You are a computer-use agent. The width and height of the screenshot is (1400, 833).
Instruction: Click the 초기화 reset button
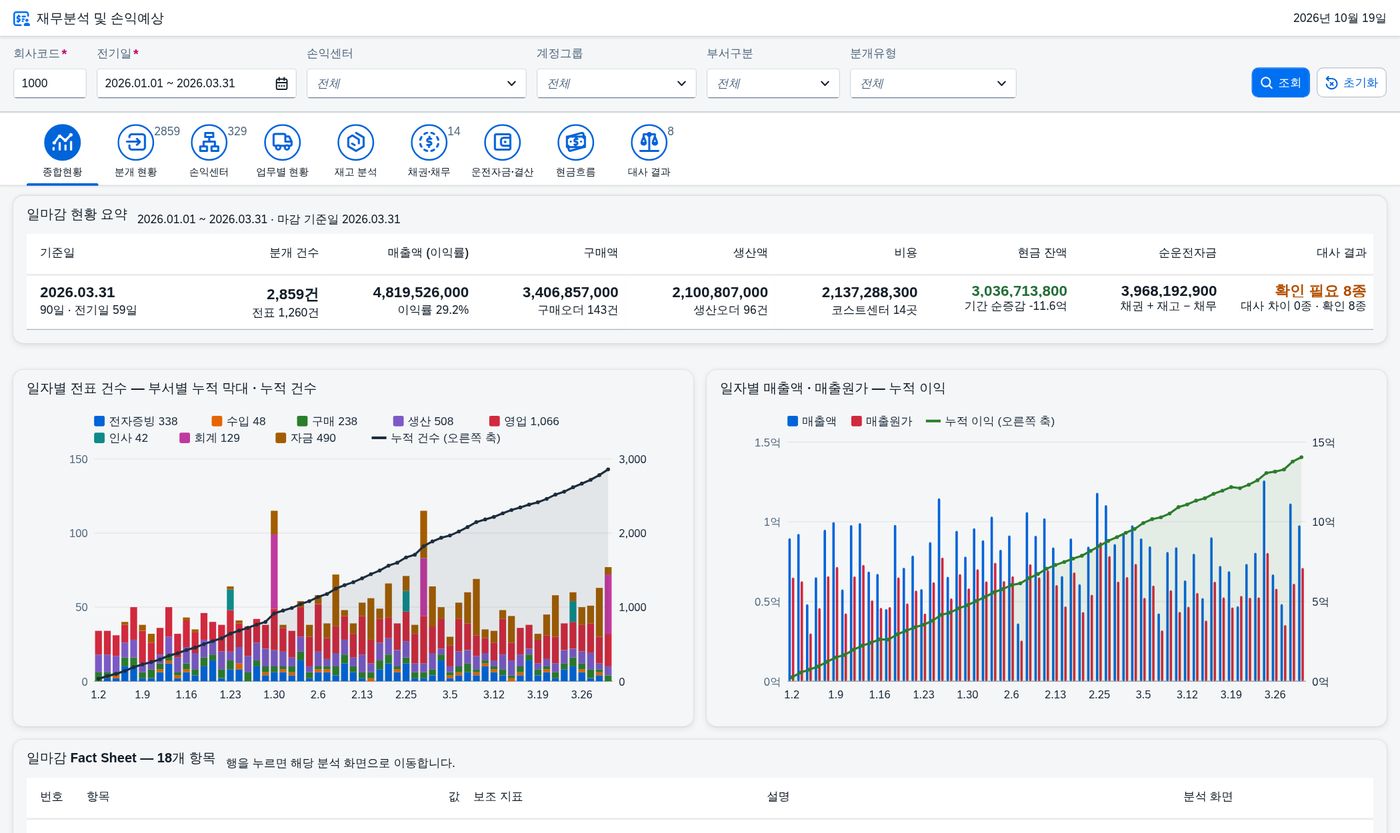tap(1351, 83)
